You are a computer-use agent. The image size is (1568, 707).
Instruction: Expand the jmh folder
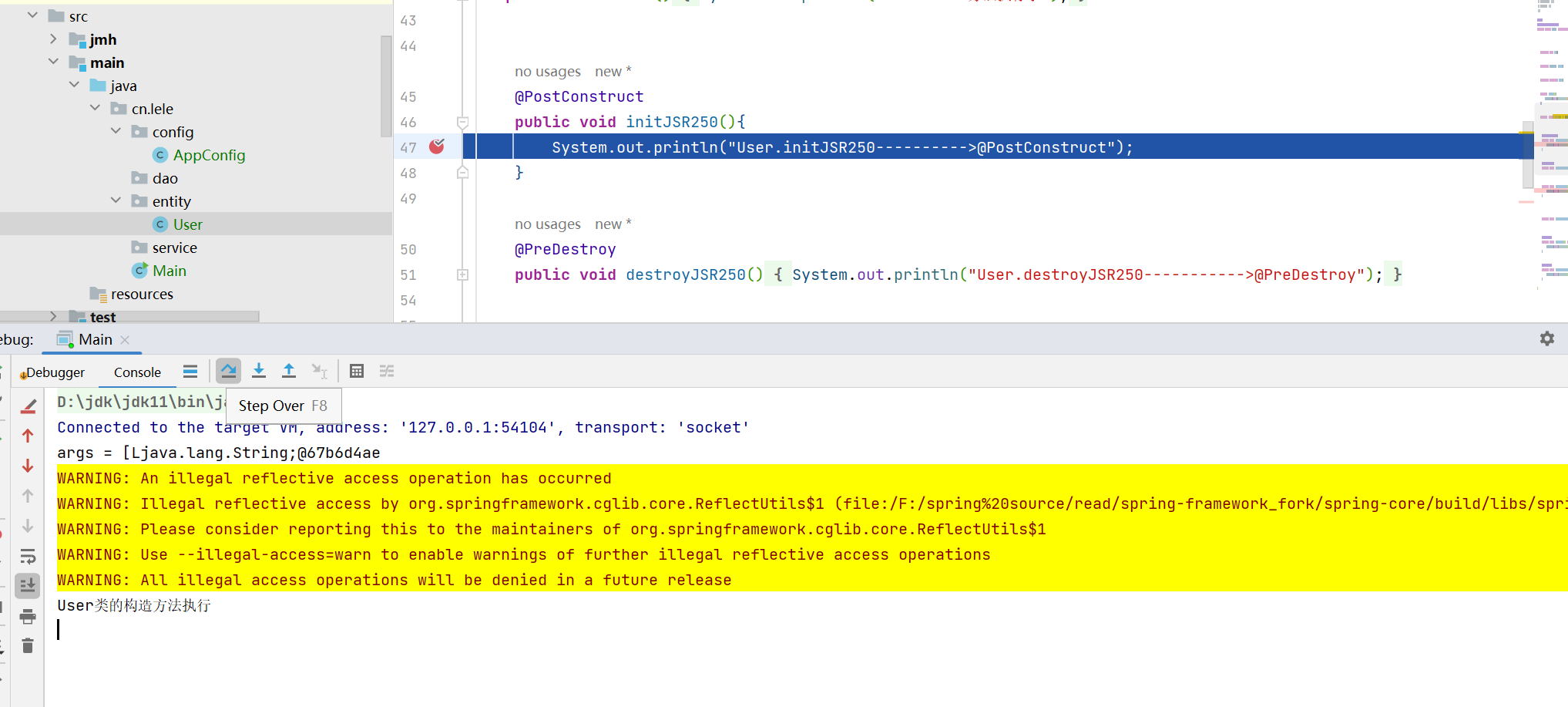click(x=53, y=39)
